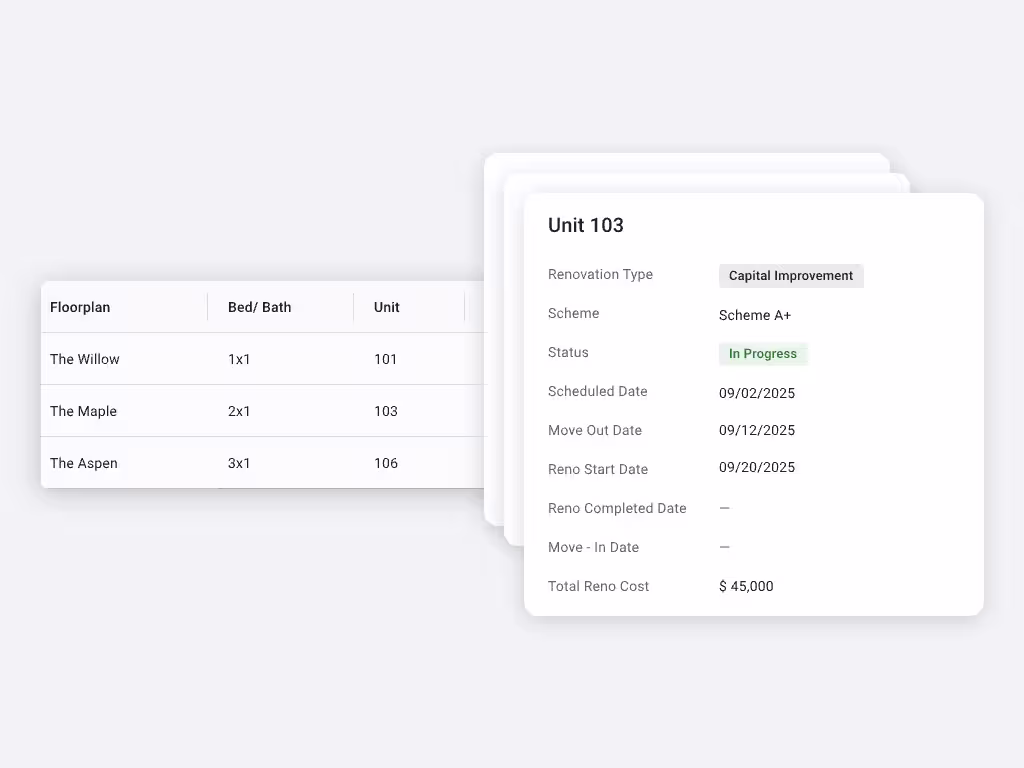The image size is (1024, 768).
Task: Click the Reno Completed Date dash placeholder
Action: click(x=724, y=508)
